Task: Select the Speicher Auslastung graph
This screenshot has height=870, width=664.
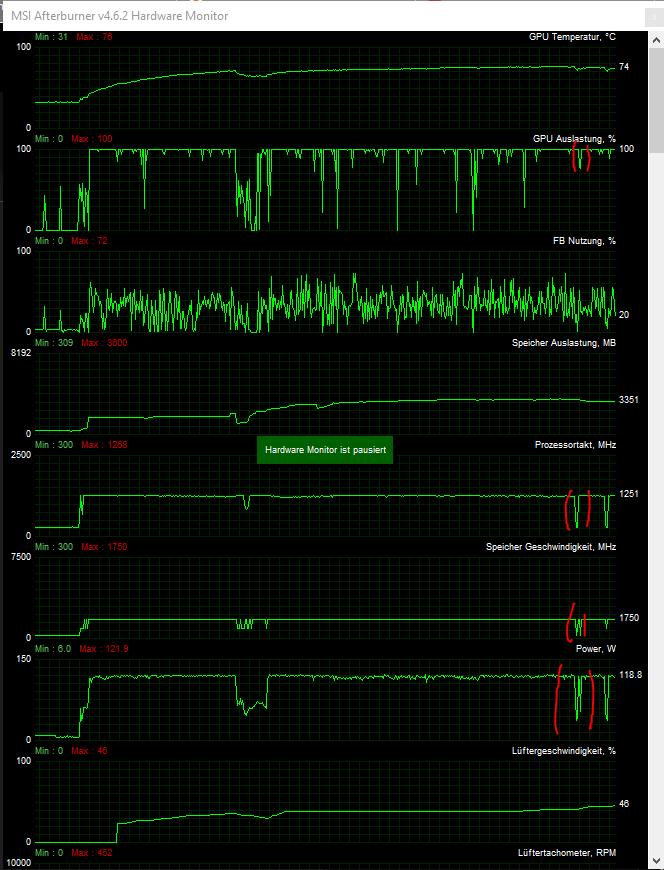Action: [x=325, y=393]
